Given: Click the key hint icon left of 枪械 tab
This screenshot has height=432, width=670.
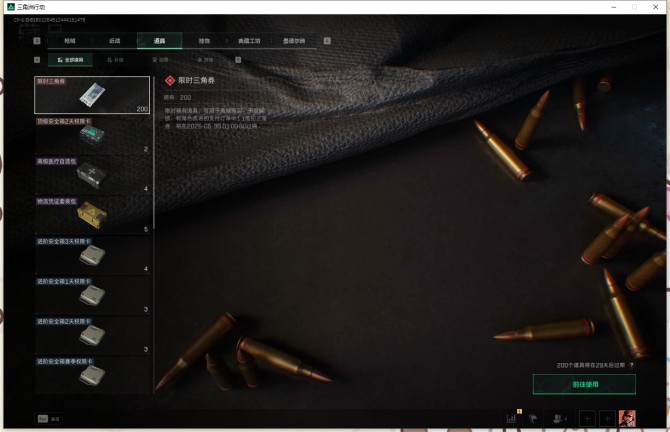Looking at the screenshot, I should point(37,41).
